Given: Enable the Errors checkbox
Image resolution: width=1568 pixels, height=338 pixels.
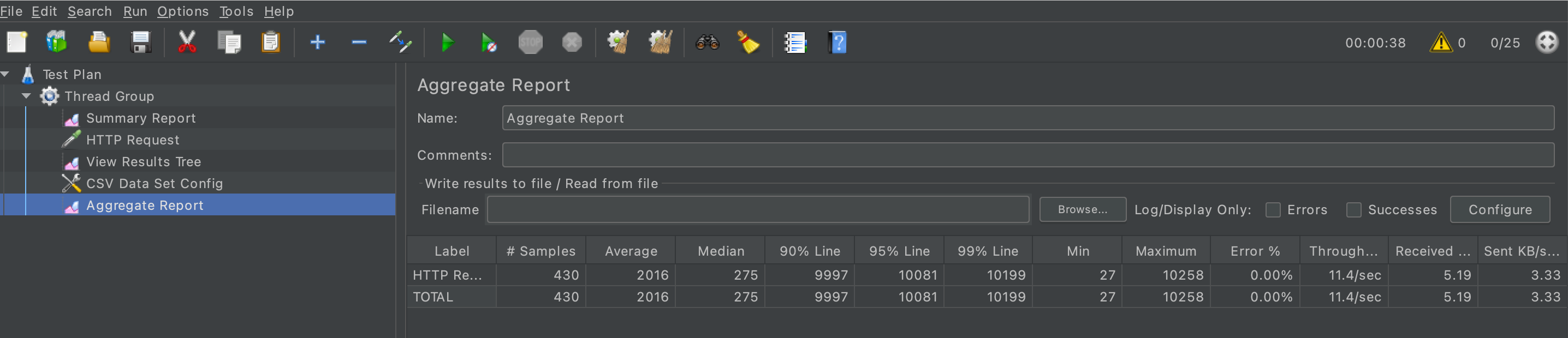Looking at the screenshot, I should click(x=1272, y=210).
